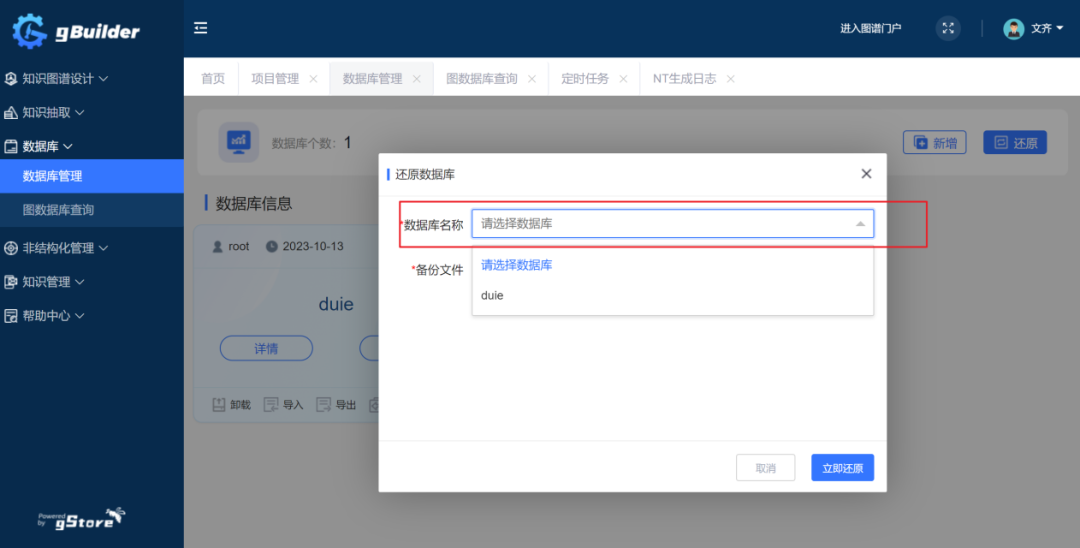1080x548 pixels.
Task: Close the 定时任务 tab
Action: point(623,79)
